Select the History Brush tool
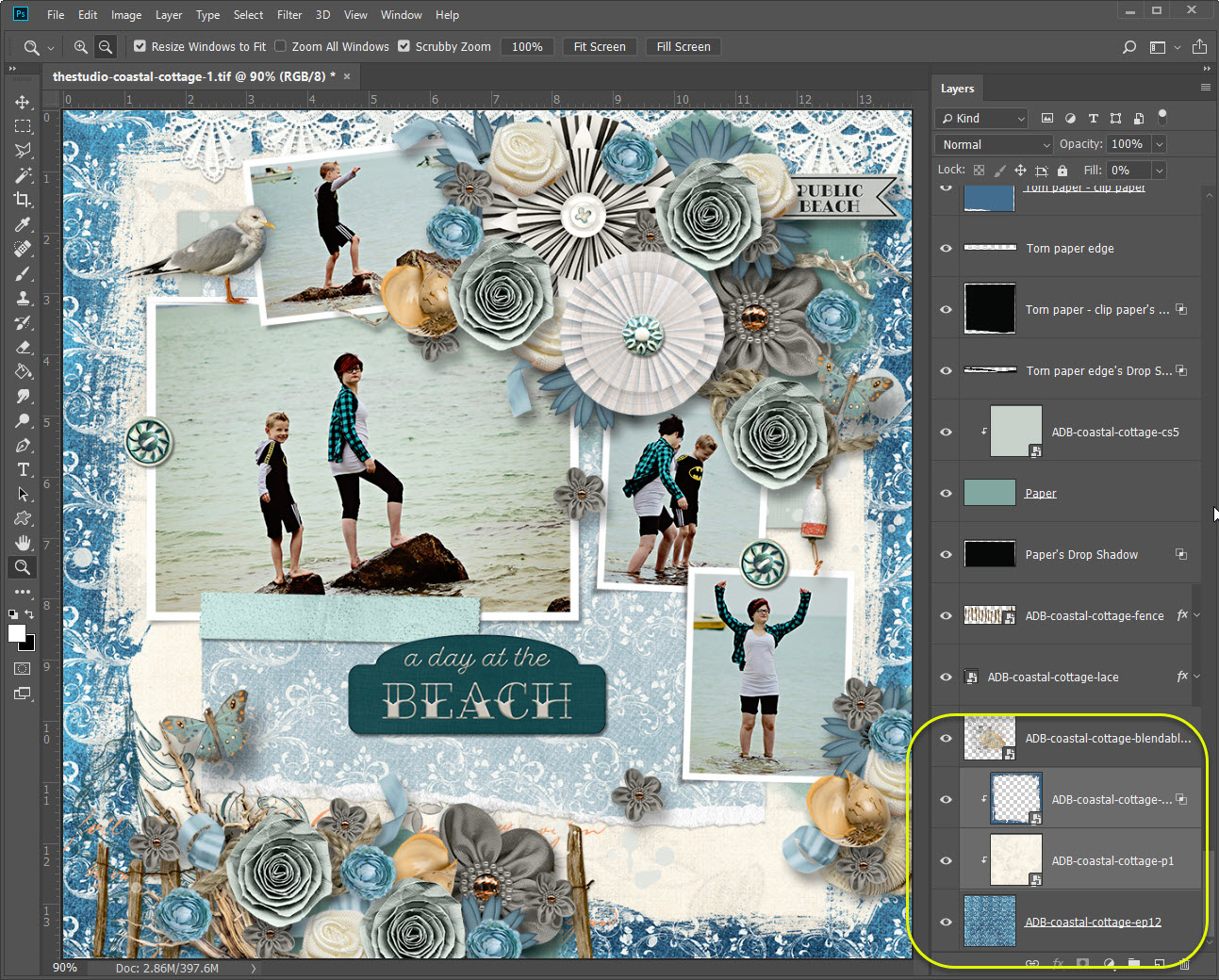 [23, 322]
